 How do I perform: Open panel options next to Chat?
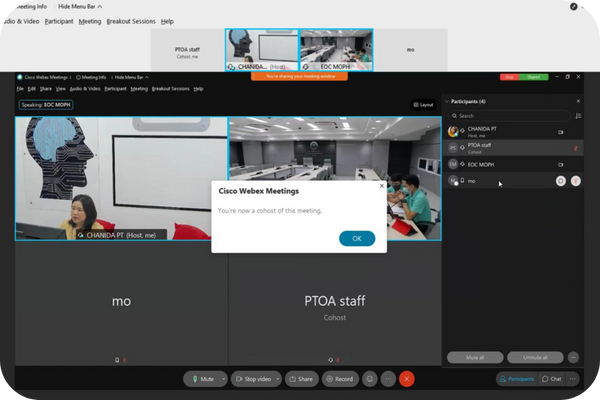coord(572,379)
